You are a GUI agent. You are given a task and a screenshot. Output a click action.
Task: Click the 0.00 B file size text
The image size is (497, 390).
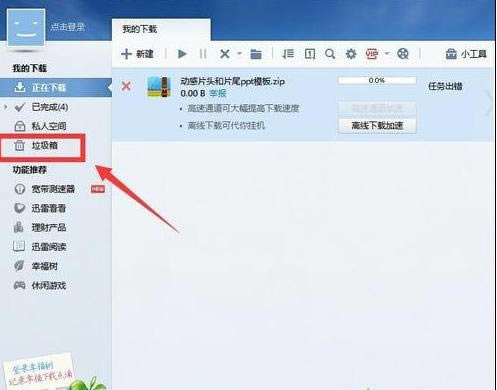pyautogui.click(x=193, y=93)
